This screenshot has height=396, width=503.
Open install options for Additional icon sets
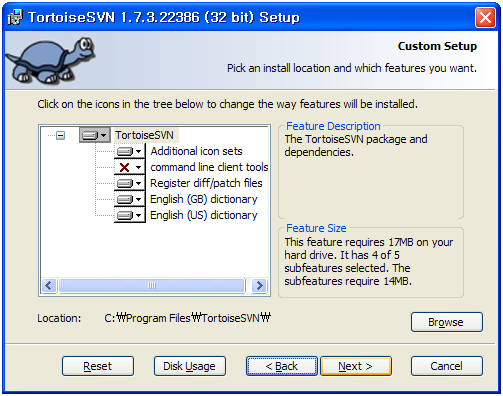click(130, 151)
